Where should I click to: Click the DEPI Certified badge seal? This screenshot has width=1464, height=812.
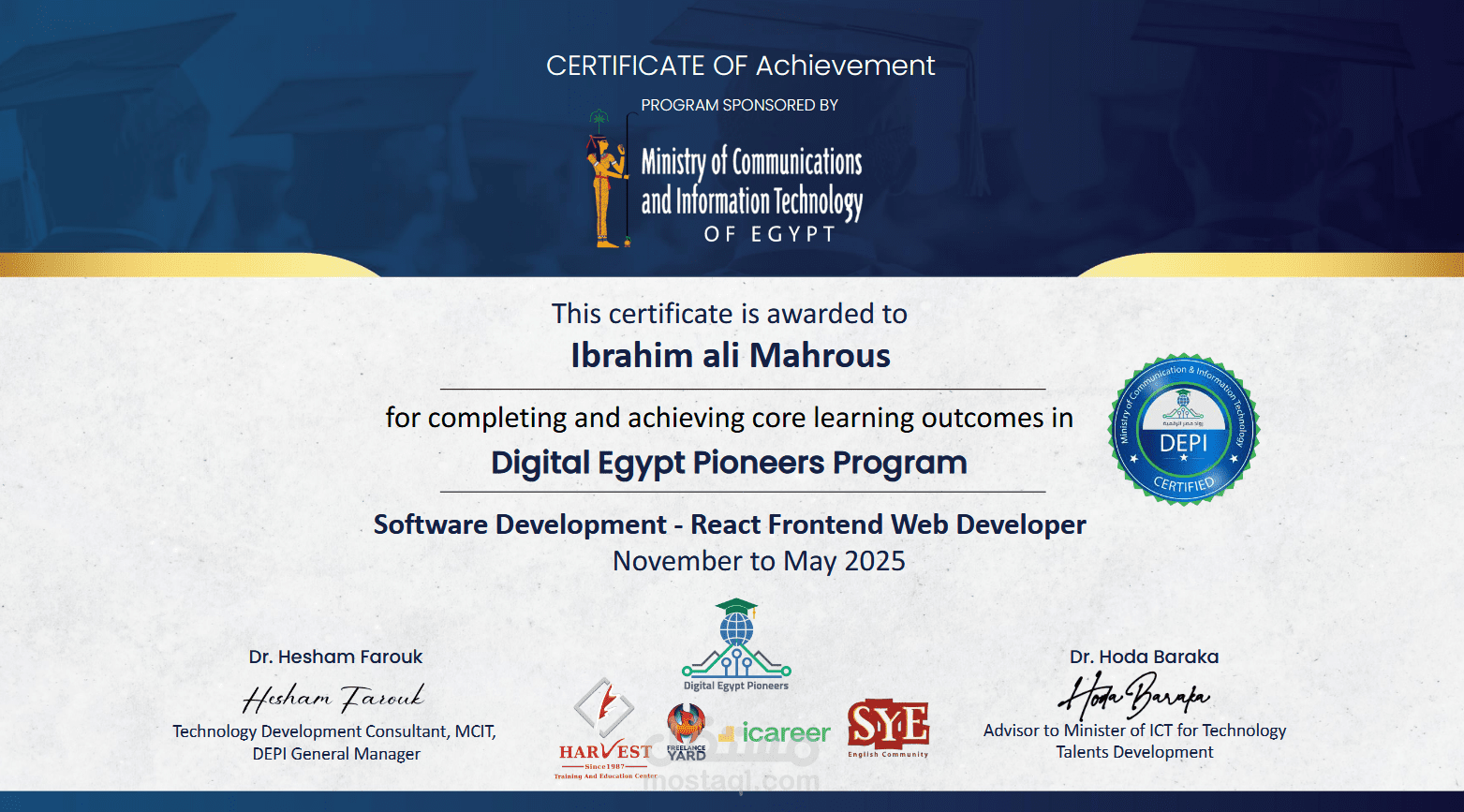(1184, 430)
